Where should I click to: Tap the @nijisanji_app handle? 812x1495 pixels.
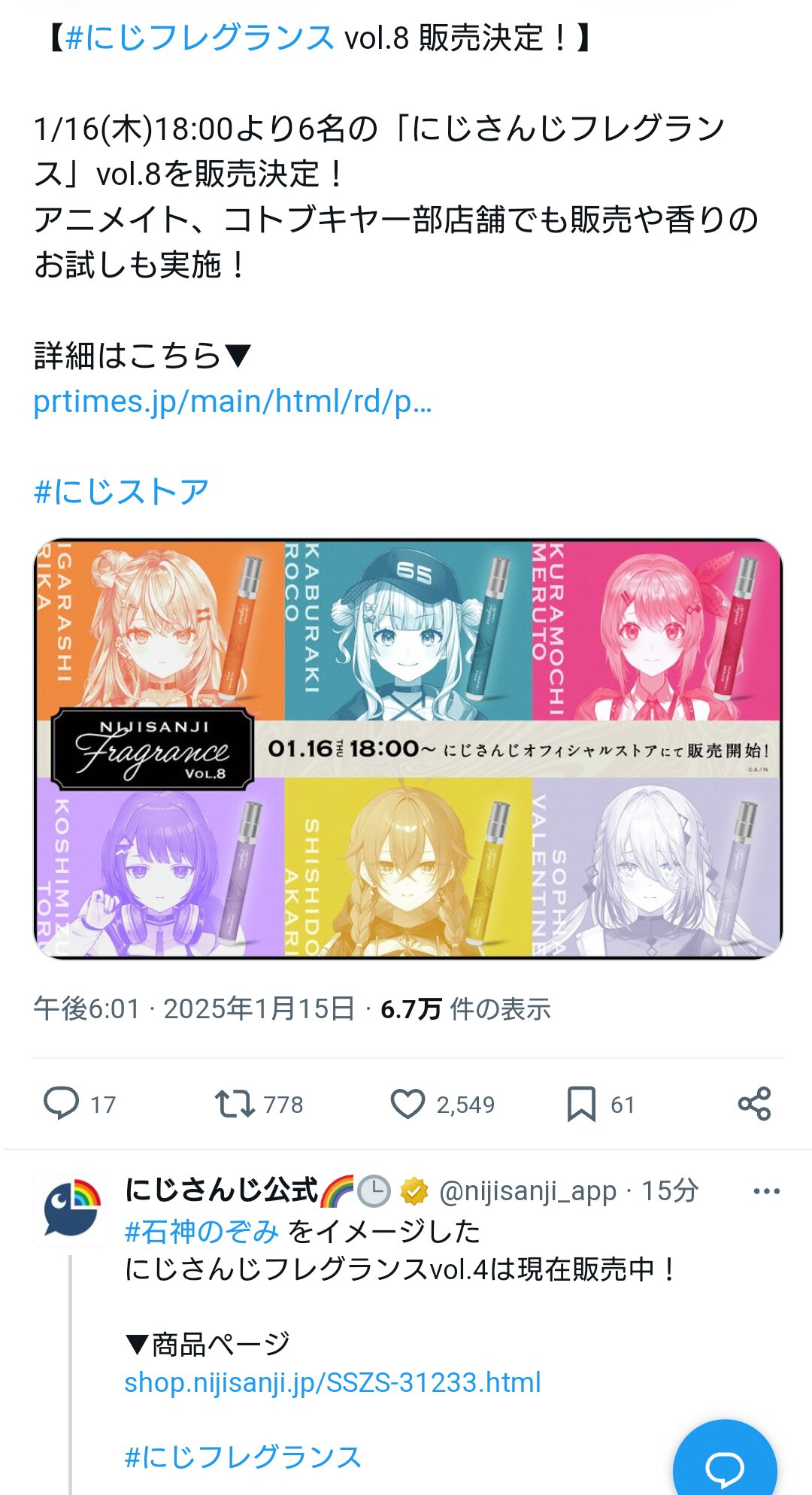pos(527,1191)
